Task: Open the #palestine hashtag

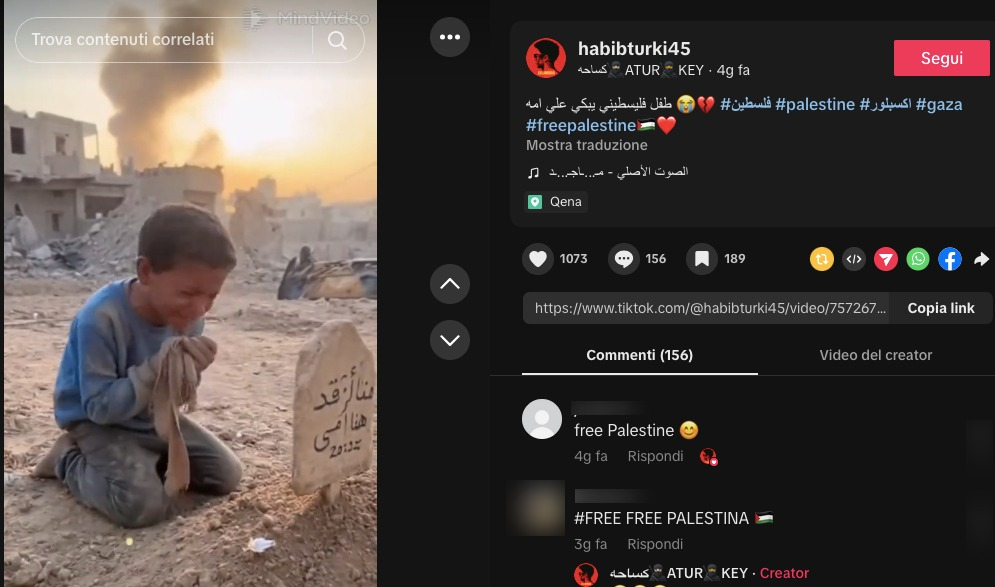Action: [x=815, y=104]
